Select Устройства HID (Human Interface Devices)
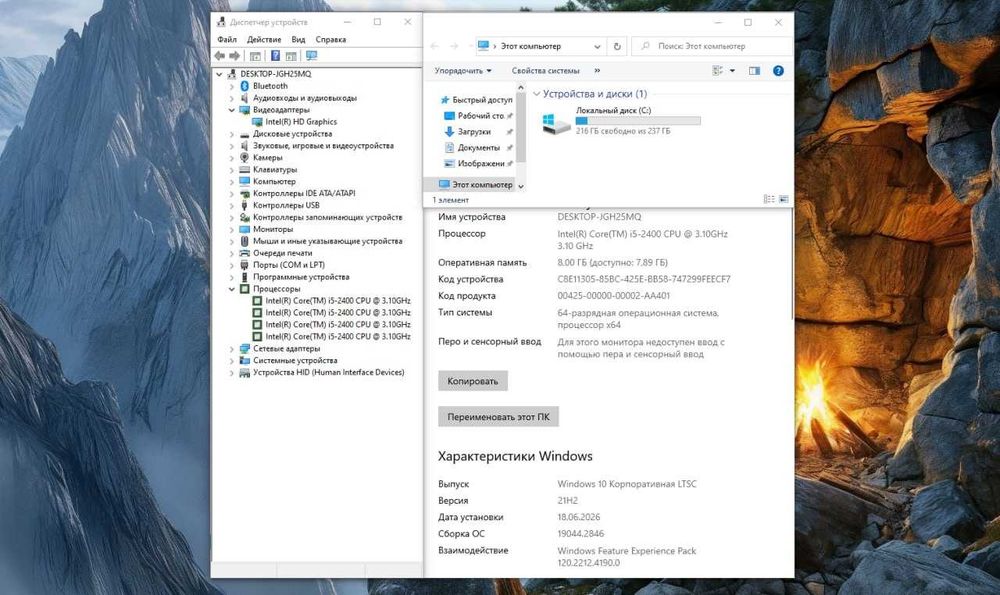Viewport: 1000px width, 595px height. 328,372
